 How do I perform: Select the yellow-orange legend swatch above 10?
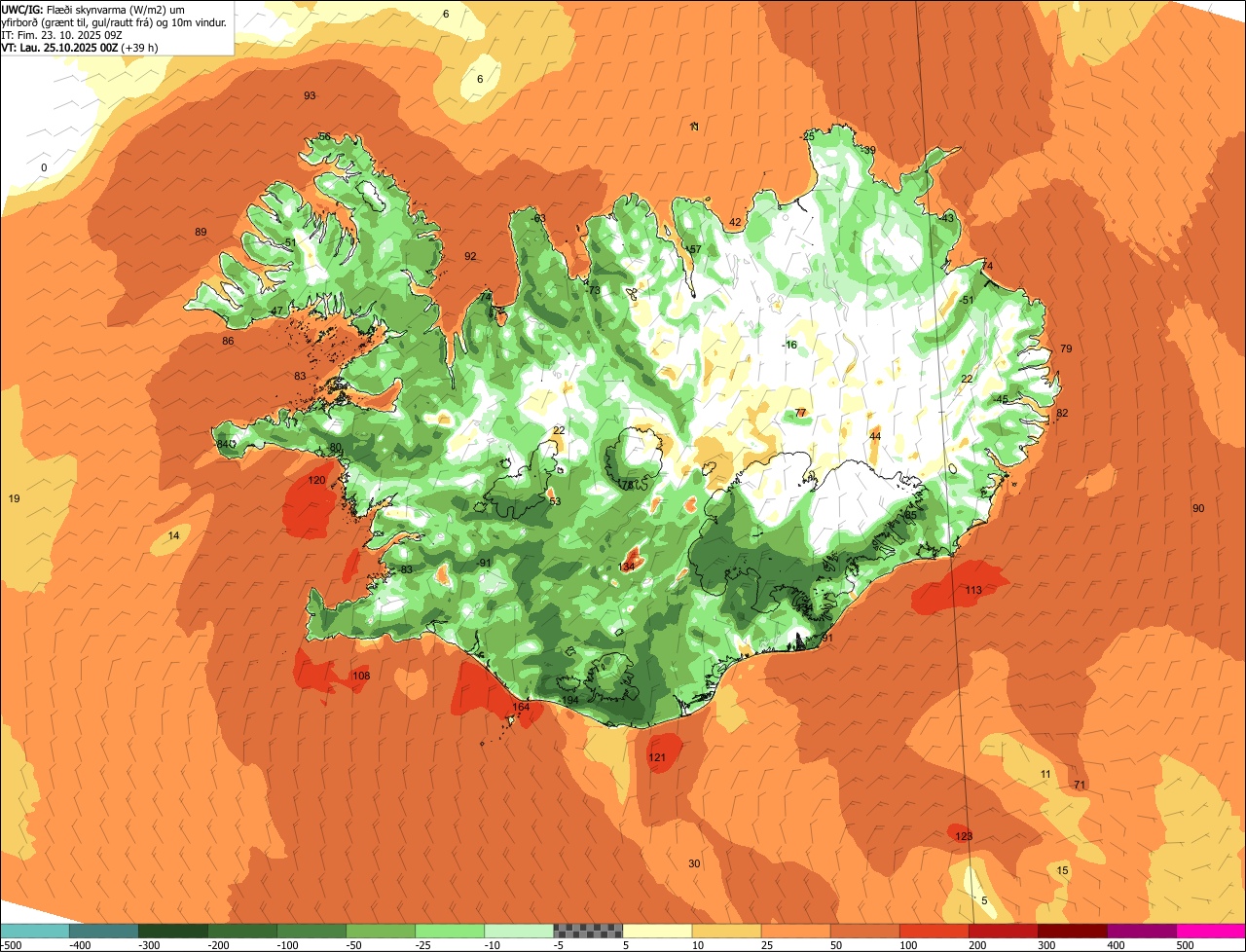[727, 931]
